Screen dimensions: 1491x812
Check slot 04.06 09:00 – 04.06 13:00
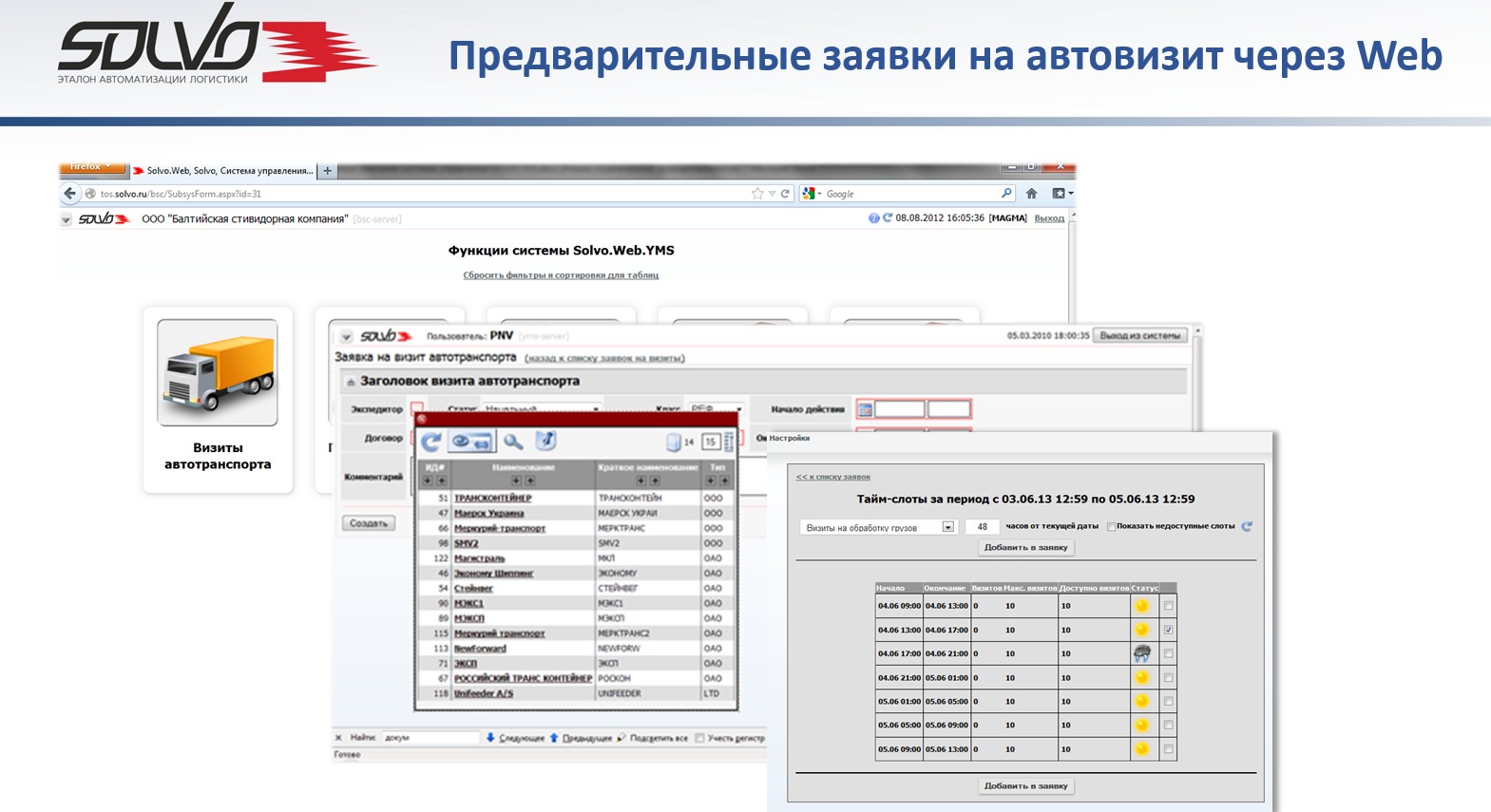pos(1168,606)
